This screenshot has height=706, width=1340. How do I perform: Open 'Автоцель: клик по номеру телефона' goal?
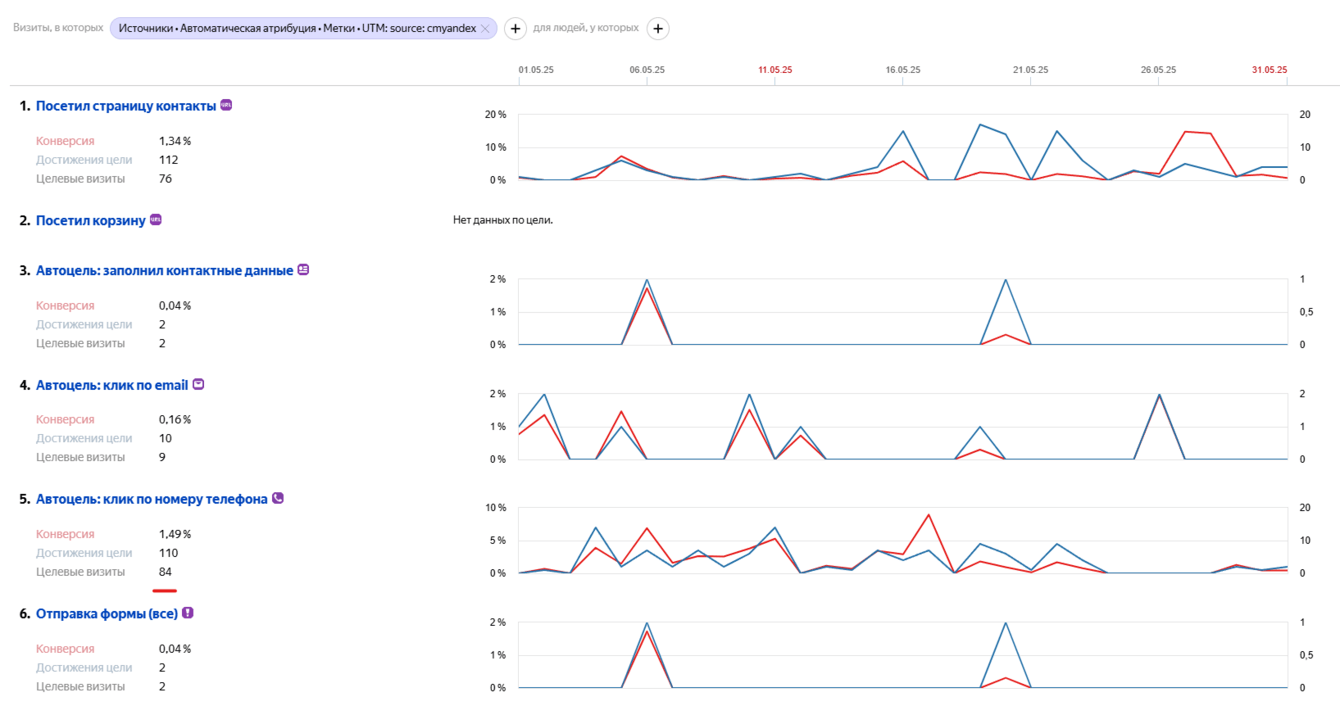click(151, 499)
